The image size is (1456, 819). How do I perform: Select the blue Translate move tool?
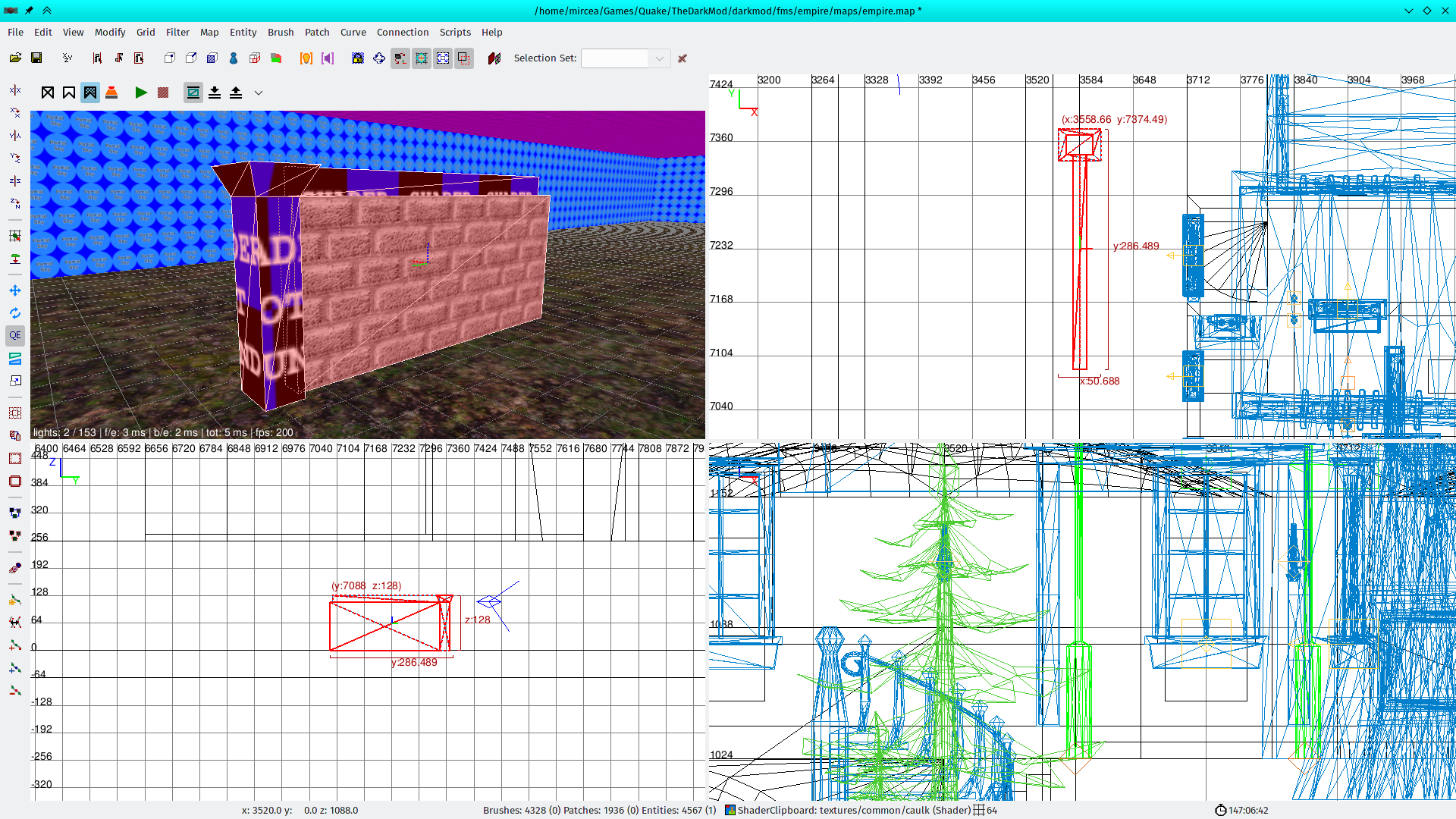tap(15, 290)
